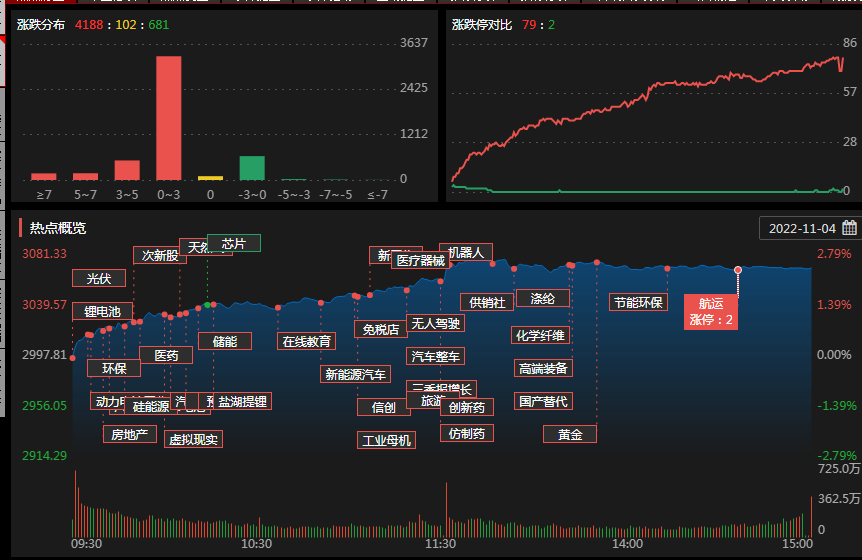This screenshot has width=862, height=560.
Task: Click the 14:00 time axis label
Action: 627,544
